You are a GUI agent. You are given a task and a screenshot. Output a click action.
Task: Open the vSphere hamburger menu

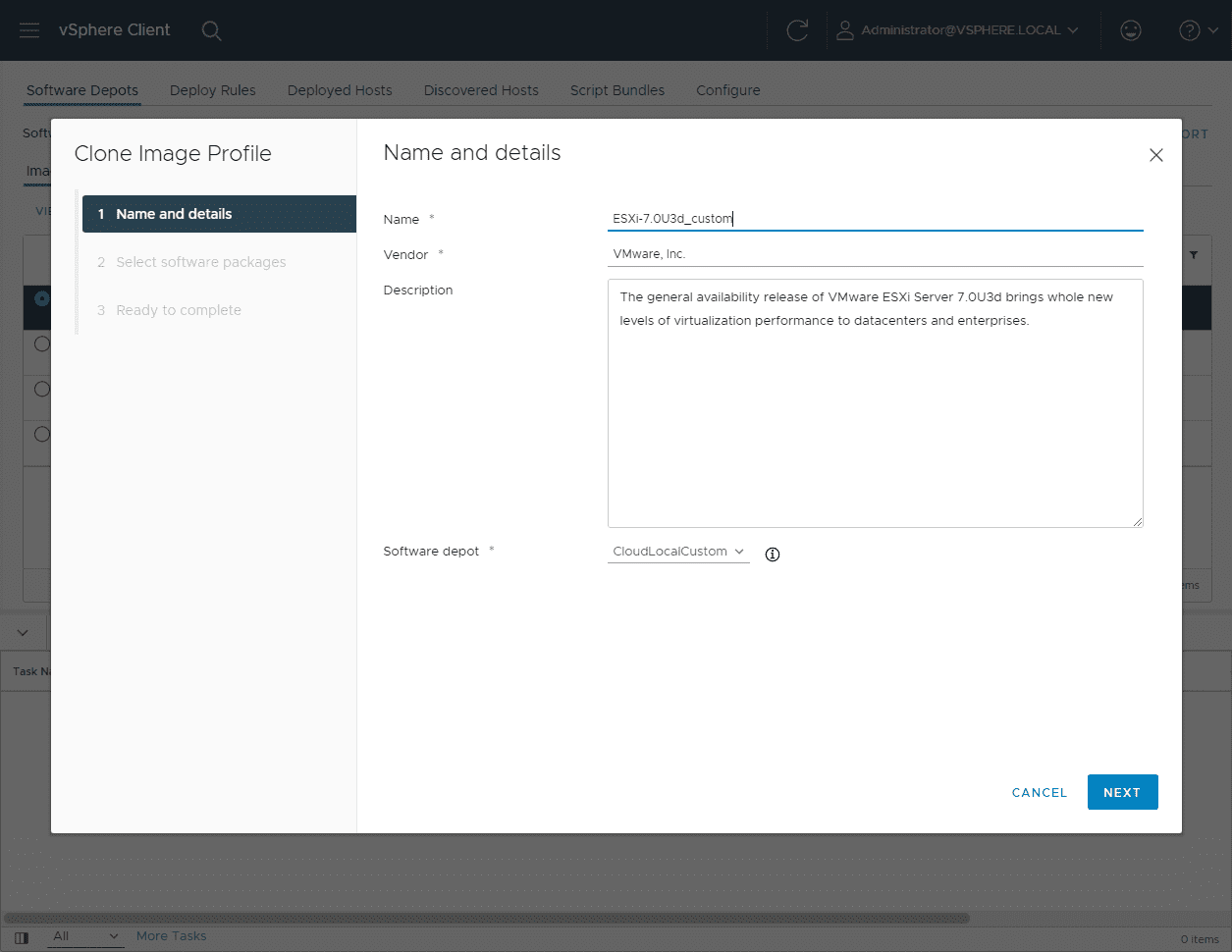29,30
